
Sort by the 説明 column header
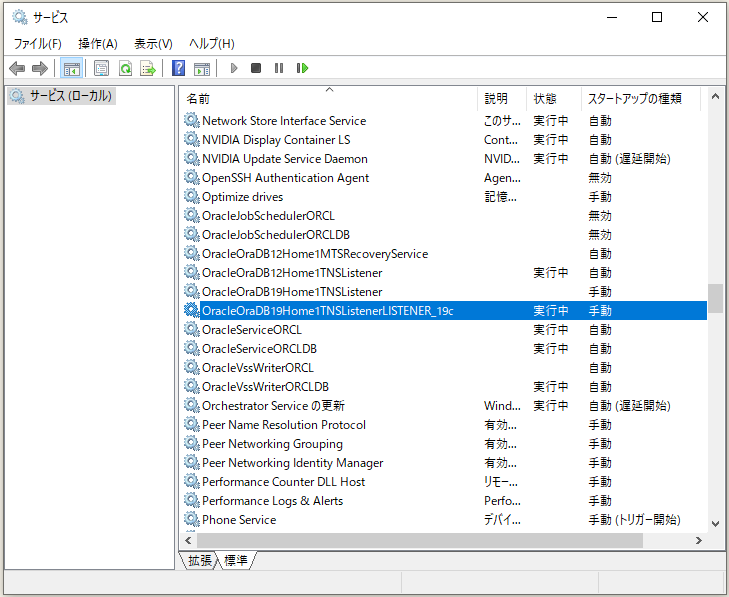point(502,99)
